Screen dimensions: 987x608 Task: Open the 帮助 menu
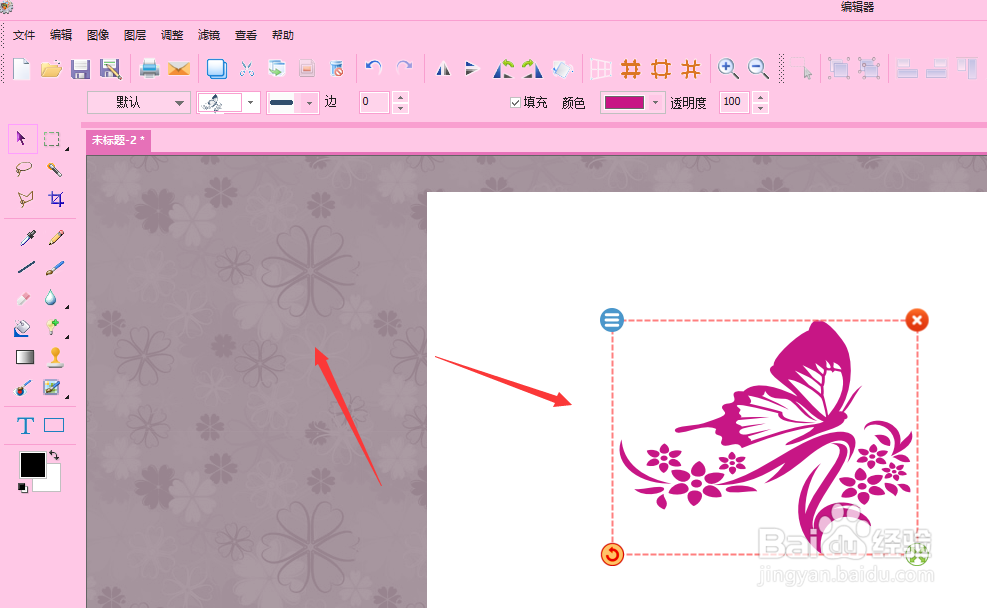tap(283, 35)
